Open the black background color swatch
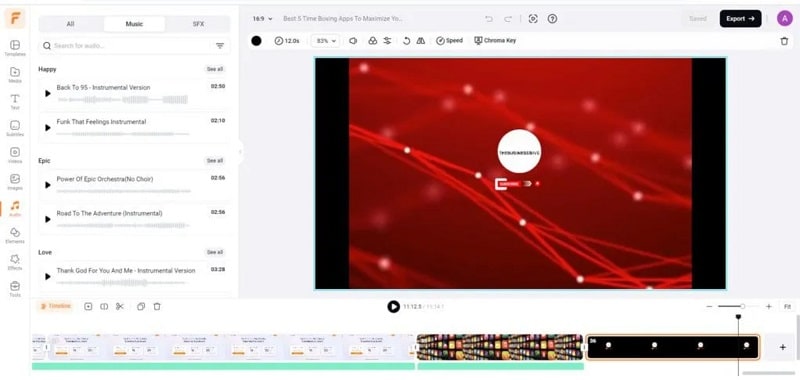 click(256, 41)
